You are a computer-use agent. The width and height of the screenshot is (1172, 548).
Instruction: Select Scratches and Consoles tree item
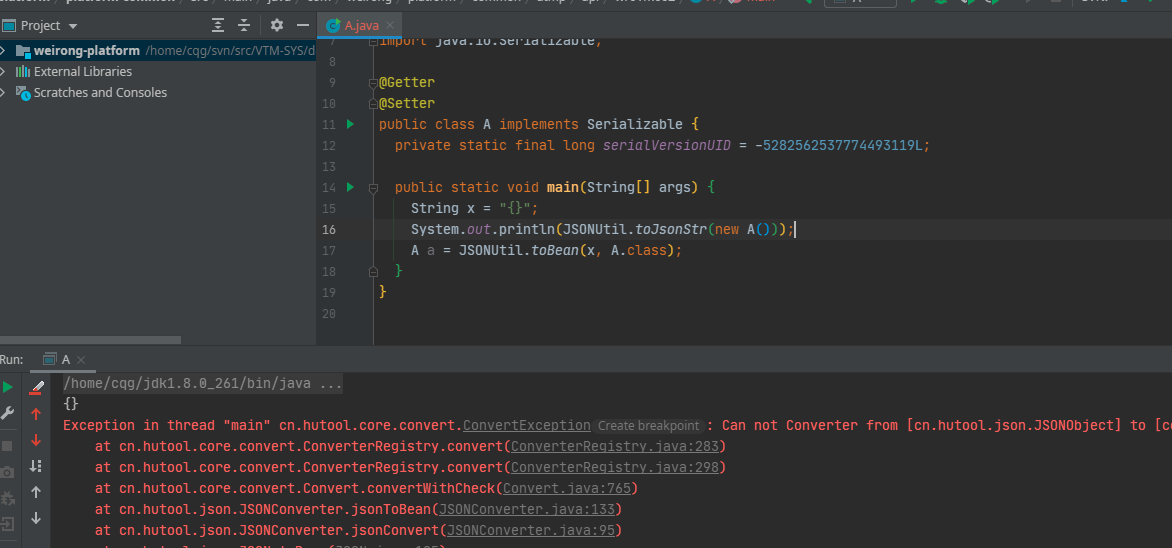click(100, 93)
